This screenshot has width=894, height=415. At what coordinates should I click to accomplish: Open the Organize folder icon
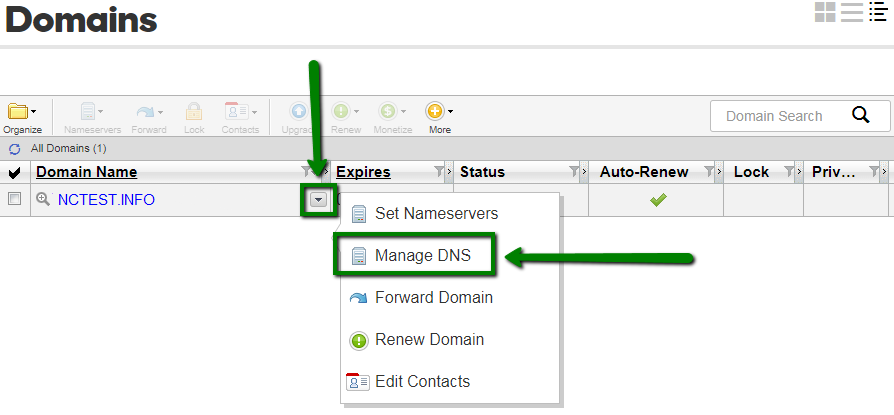tap(17, 111)
